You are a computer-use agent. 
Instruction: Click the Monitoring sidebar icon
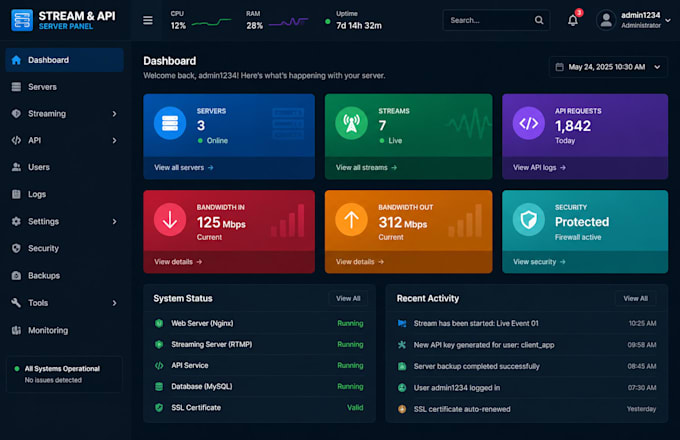click(16, 330)
